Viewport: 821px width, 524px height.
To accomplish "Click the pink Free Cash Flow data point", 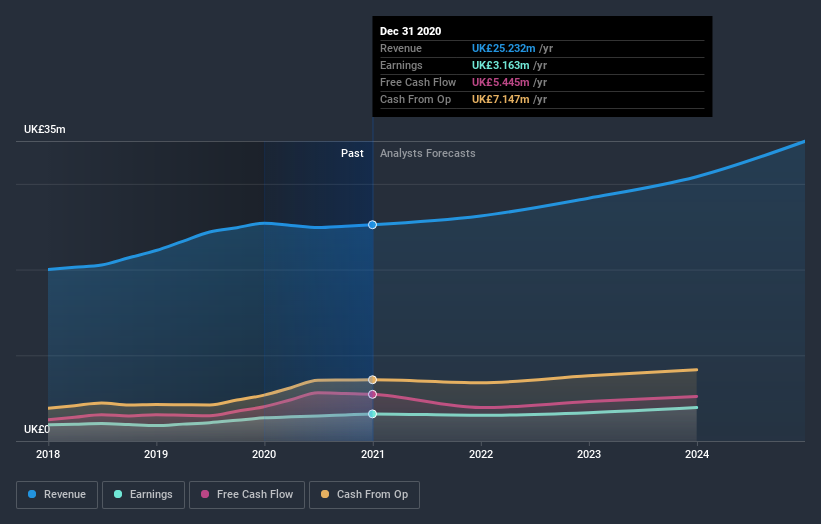I will click(372, 394).
